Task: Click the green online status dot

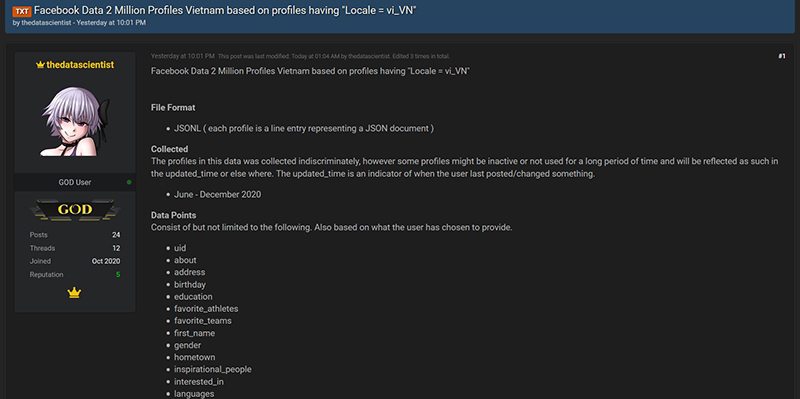Action: (x=129, y=182)
